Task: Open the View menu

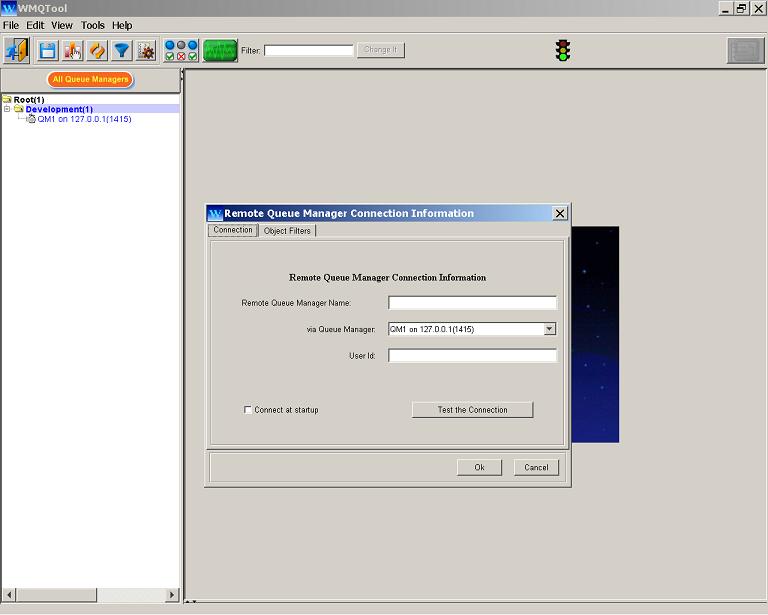Action: 62,25
